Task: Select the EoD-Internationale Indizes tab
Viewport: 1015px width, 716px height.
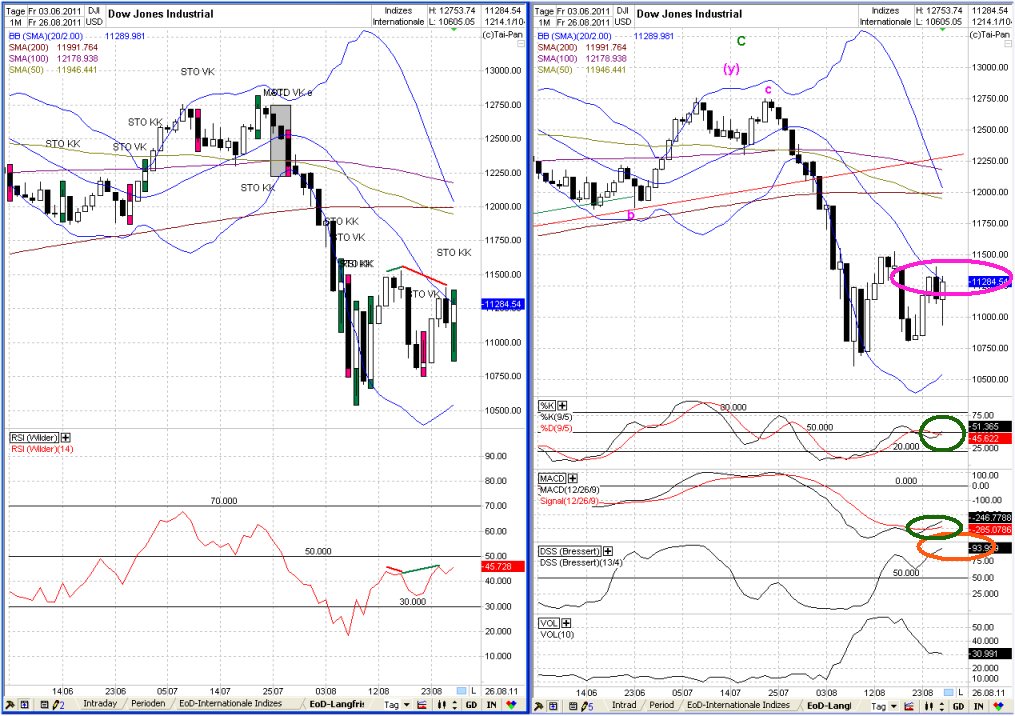Action: click(x=230, y=706)
